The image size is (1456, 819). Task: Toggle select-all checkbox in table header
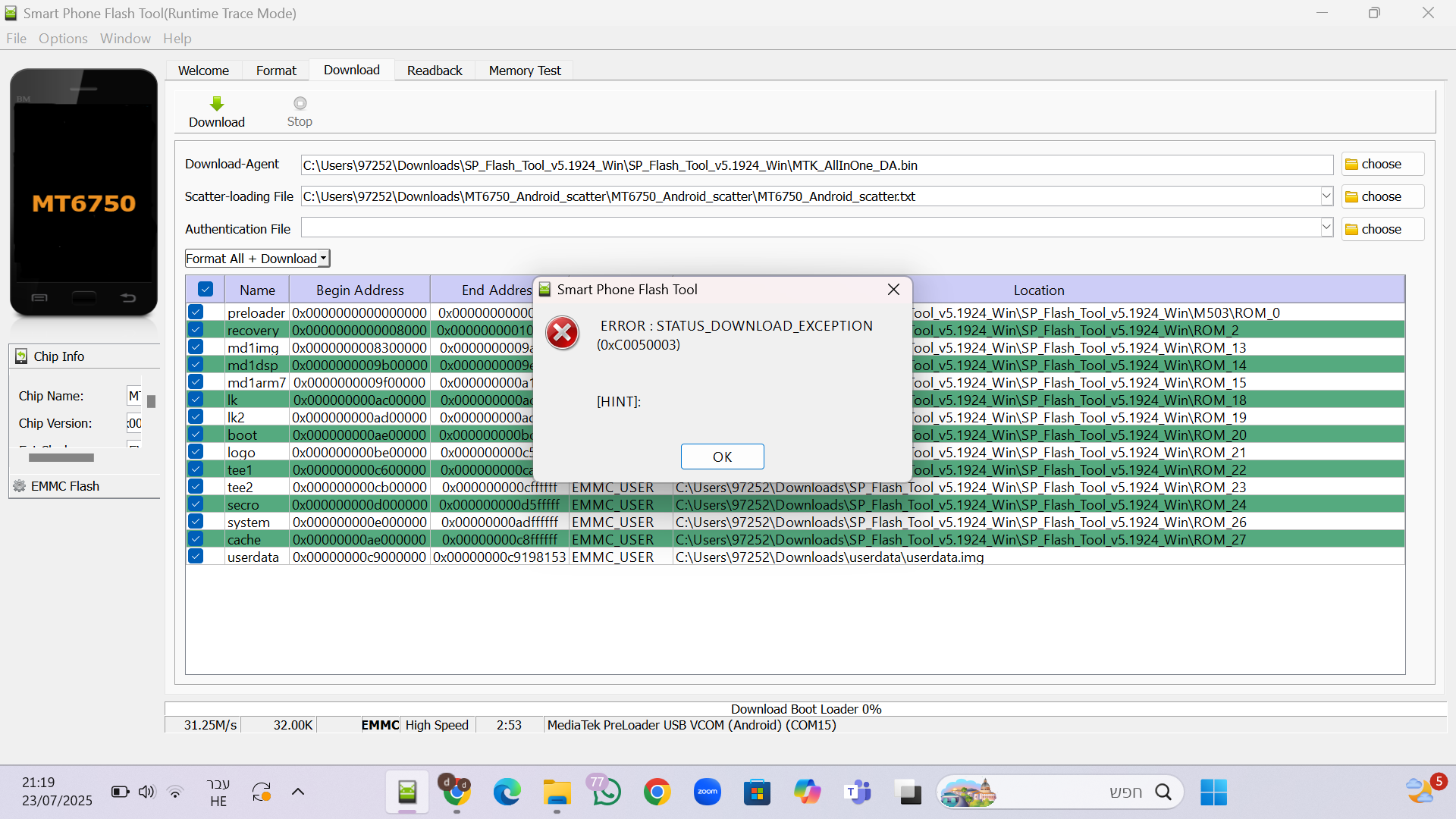(206, 289)
